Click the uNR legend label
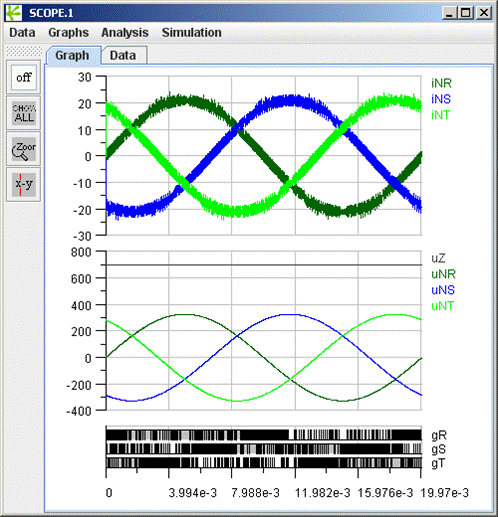Image resolution: width=498 pixels, height=517 pixels. pos(443,274)
